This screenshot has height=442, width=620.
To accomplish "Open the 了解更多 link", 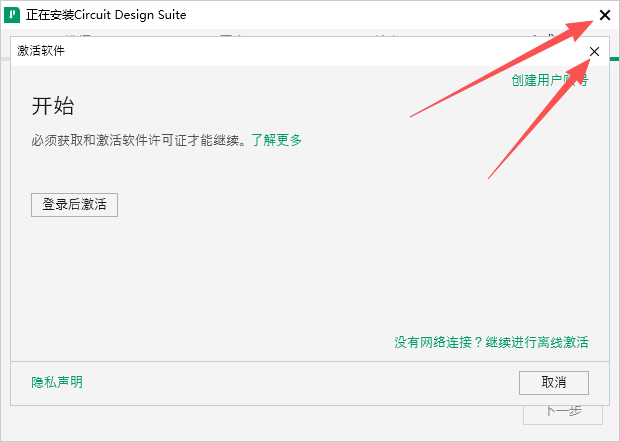I will 276,140.
